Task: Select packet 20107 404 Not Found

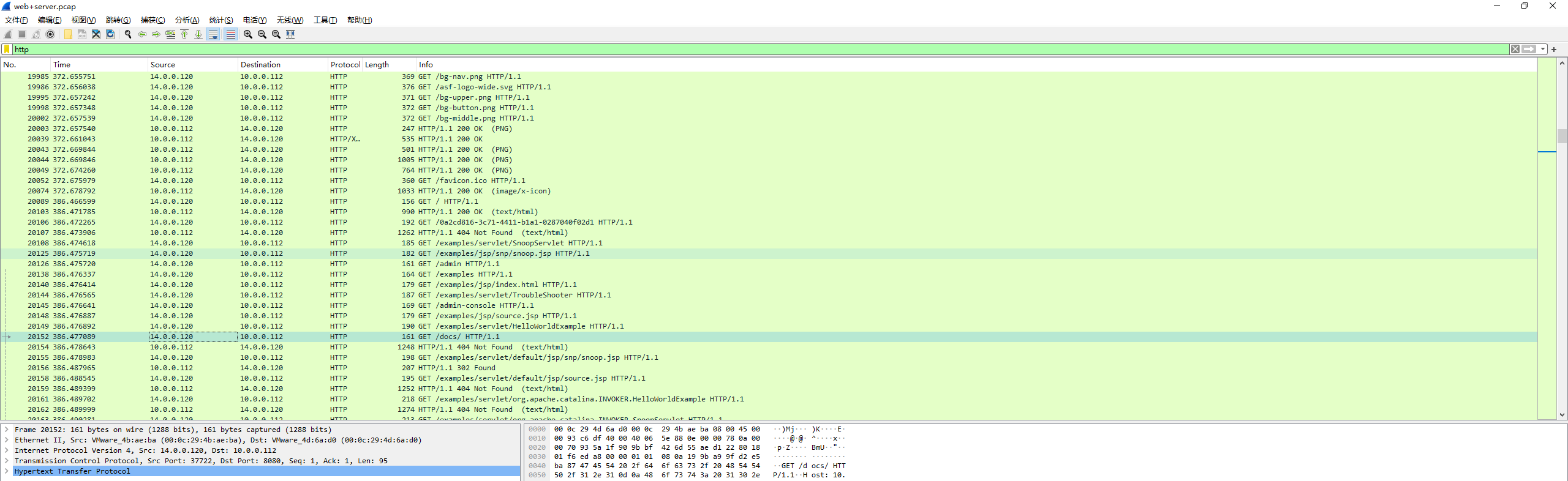Action: point(769,233)
